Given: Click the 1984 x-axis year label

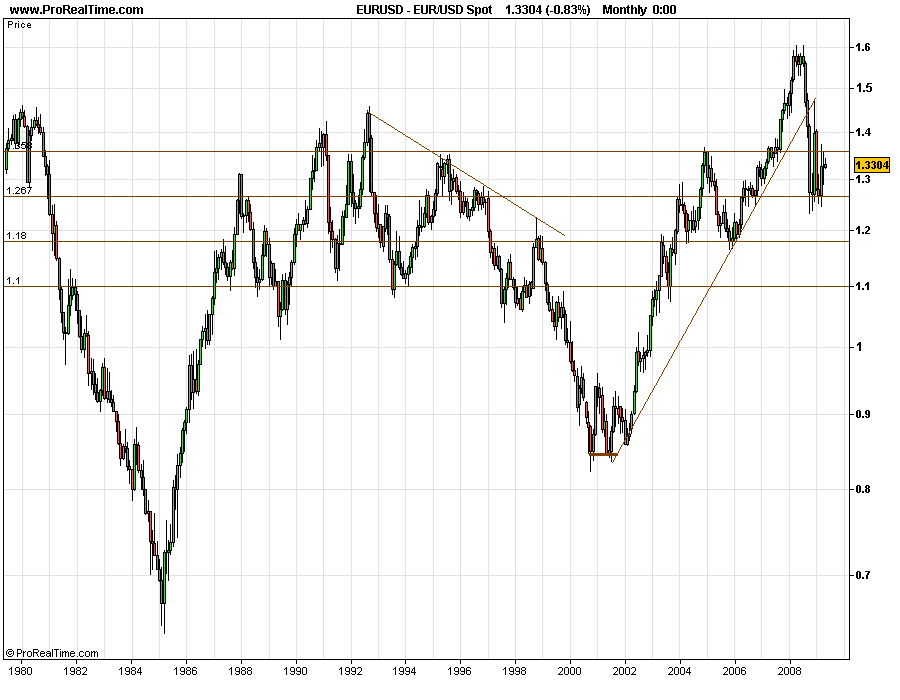Looking at the screenshot, I should (131, 671).
